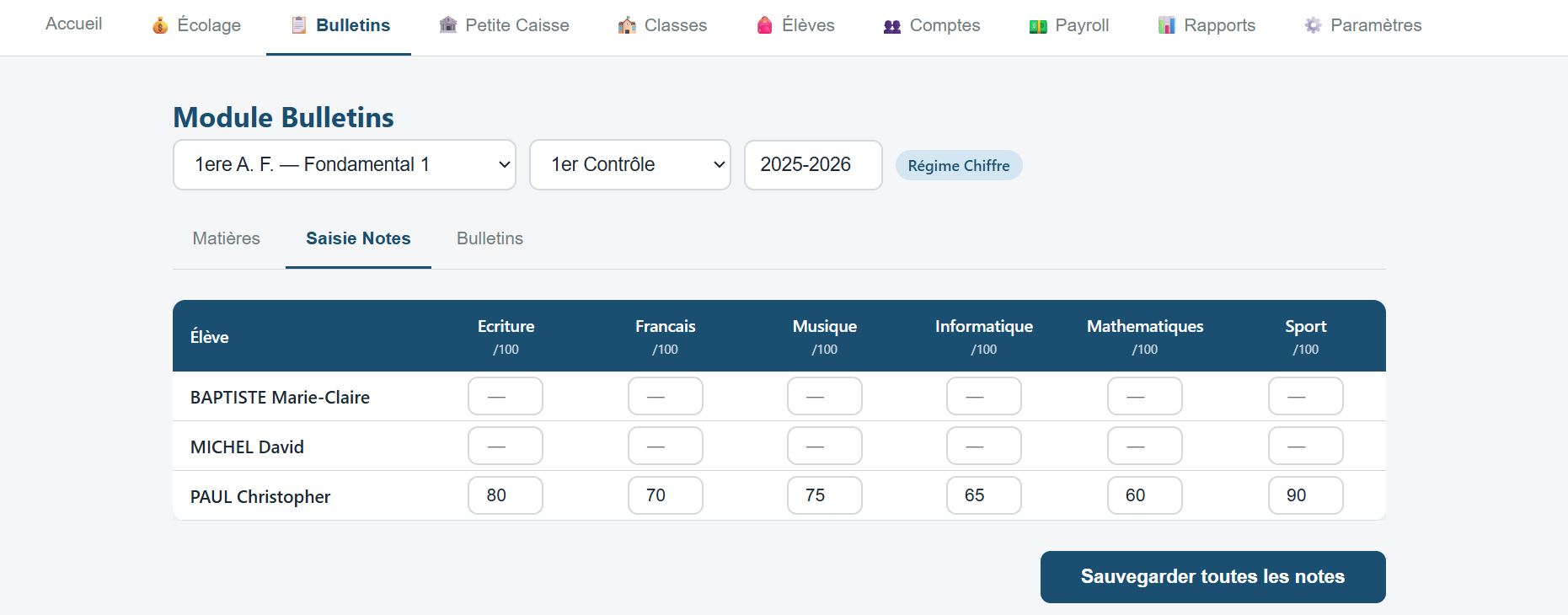Save all grades with Sauvegarder toutes les notes

click(1213, 577)
